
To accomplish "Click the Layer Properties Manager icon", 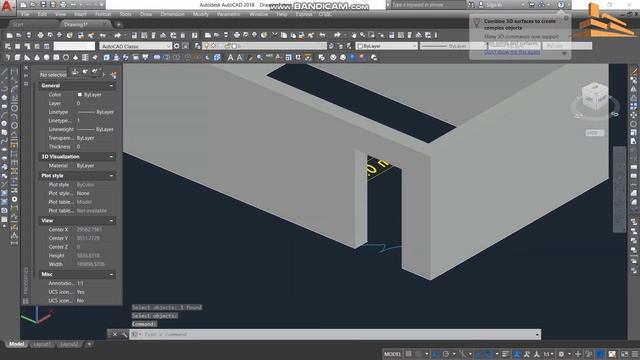I will (198, 46).
